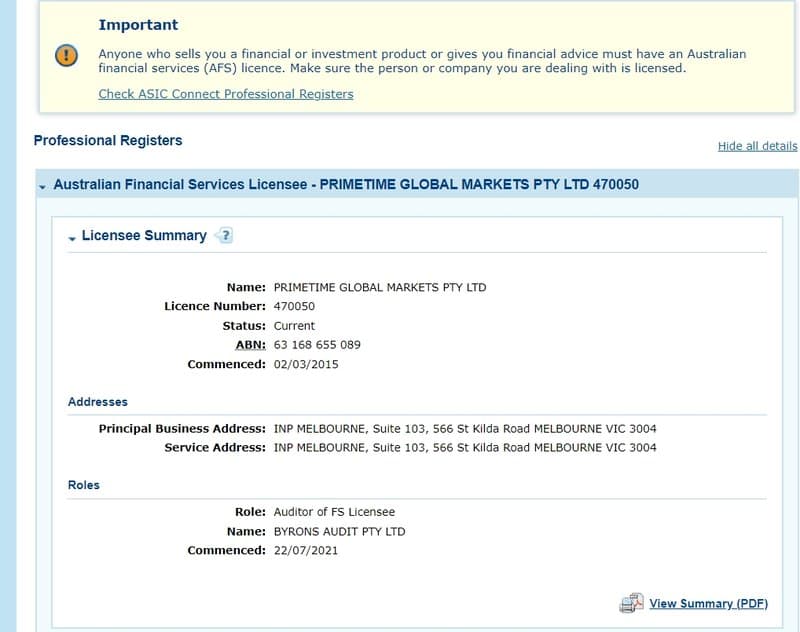
Task: Click the auditor name BYRONS AUDIT PTY LTD
Action: (339, 532)
